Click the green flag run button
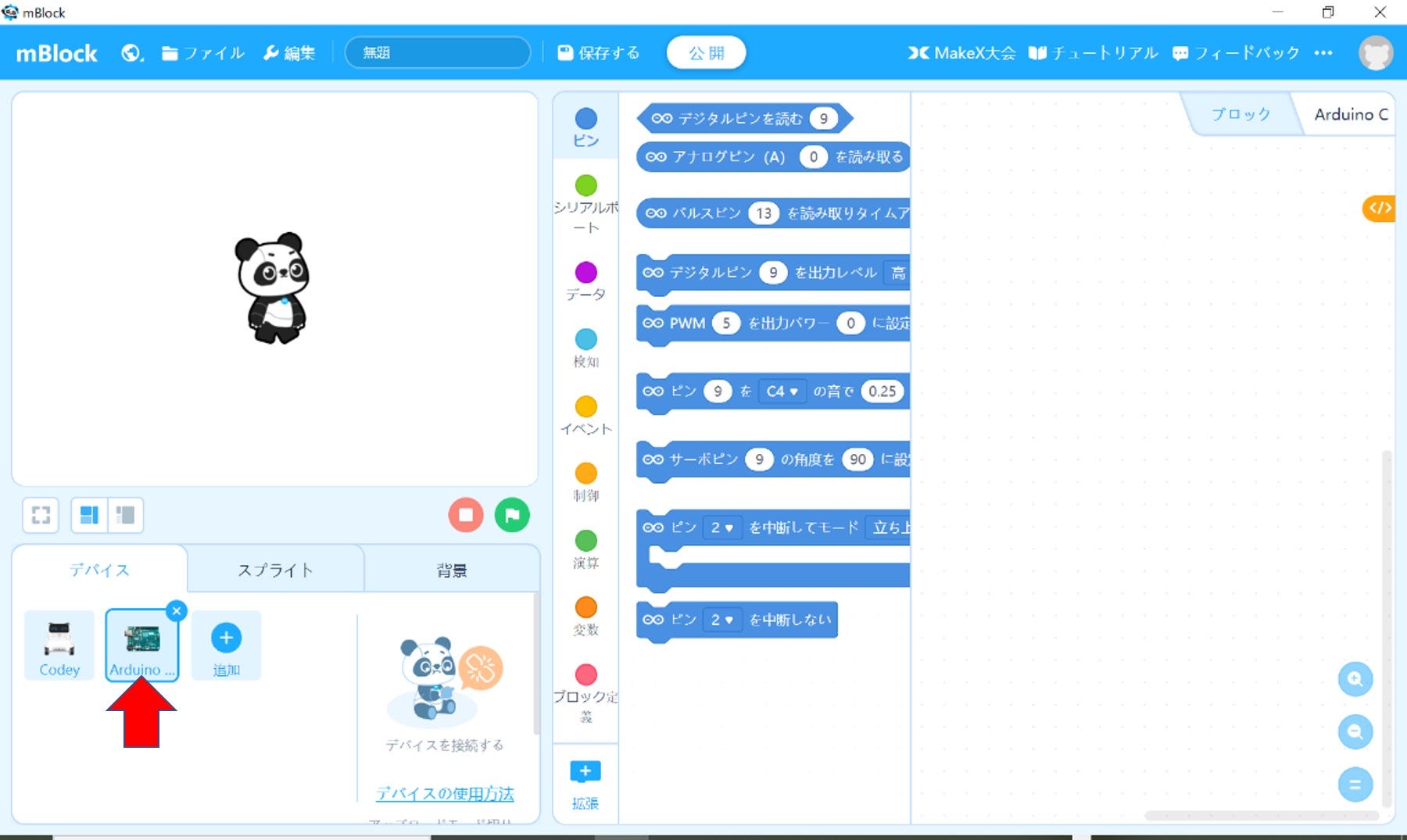The image size is (1407, 840). (x=512, y=515)
